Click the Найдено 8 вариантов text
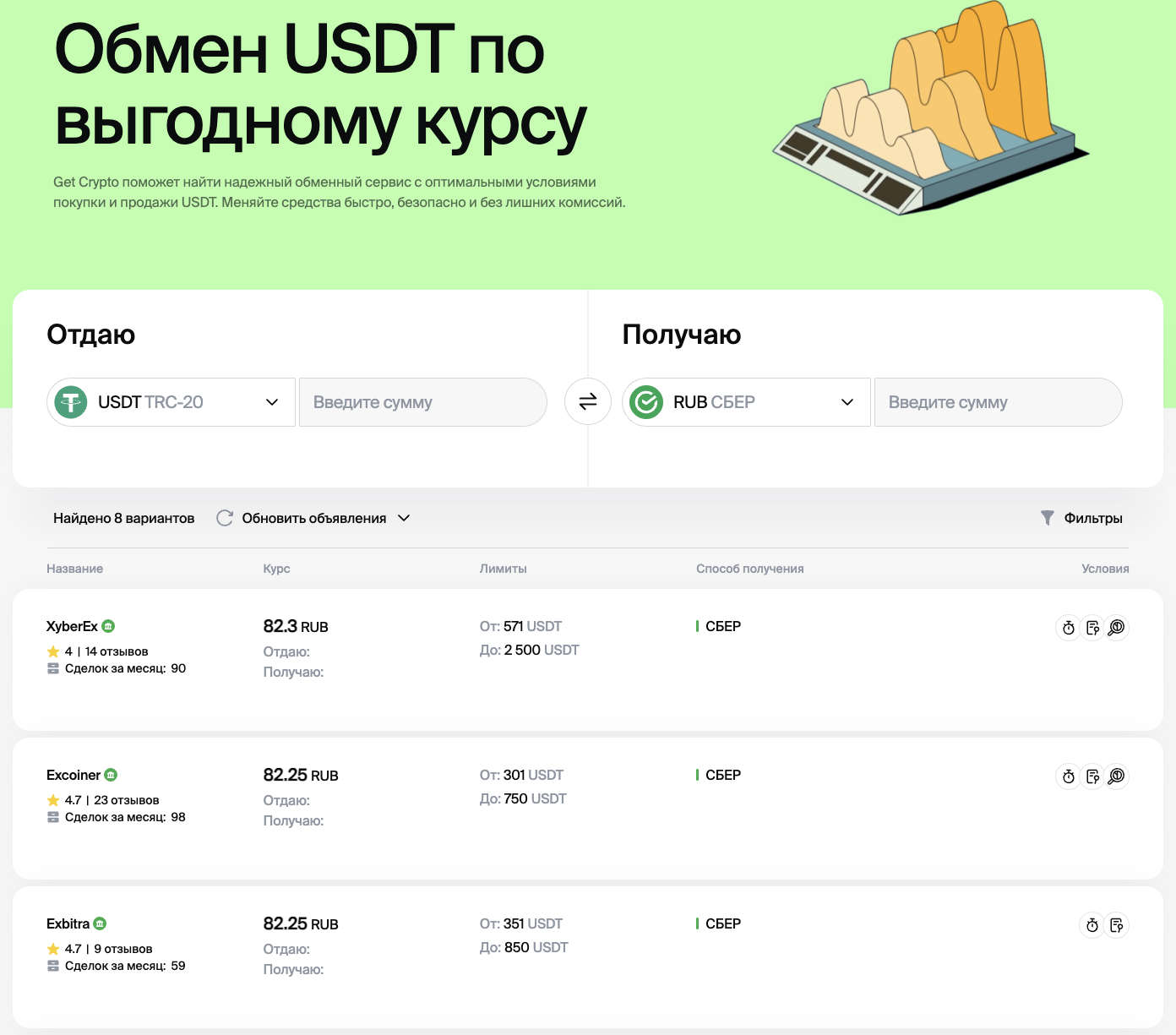This screenshot has height=1035, width=1176. point(124,518)
